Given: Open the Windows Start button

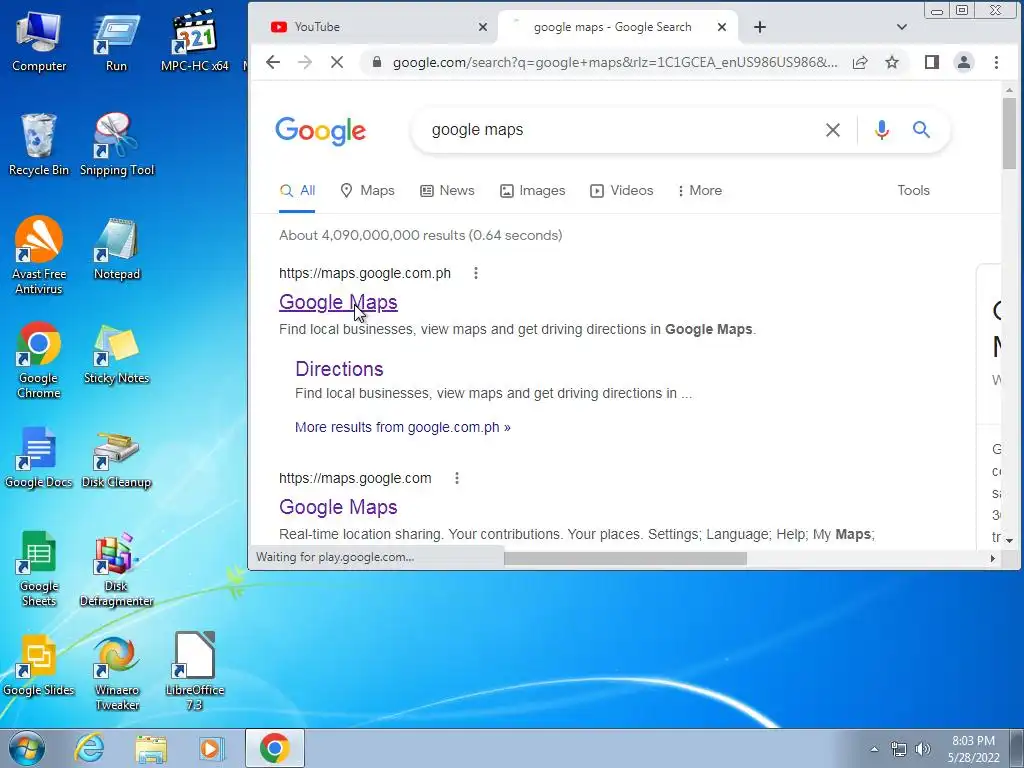Looking at the screenshot, I should (26, 748).
